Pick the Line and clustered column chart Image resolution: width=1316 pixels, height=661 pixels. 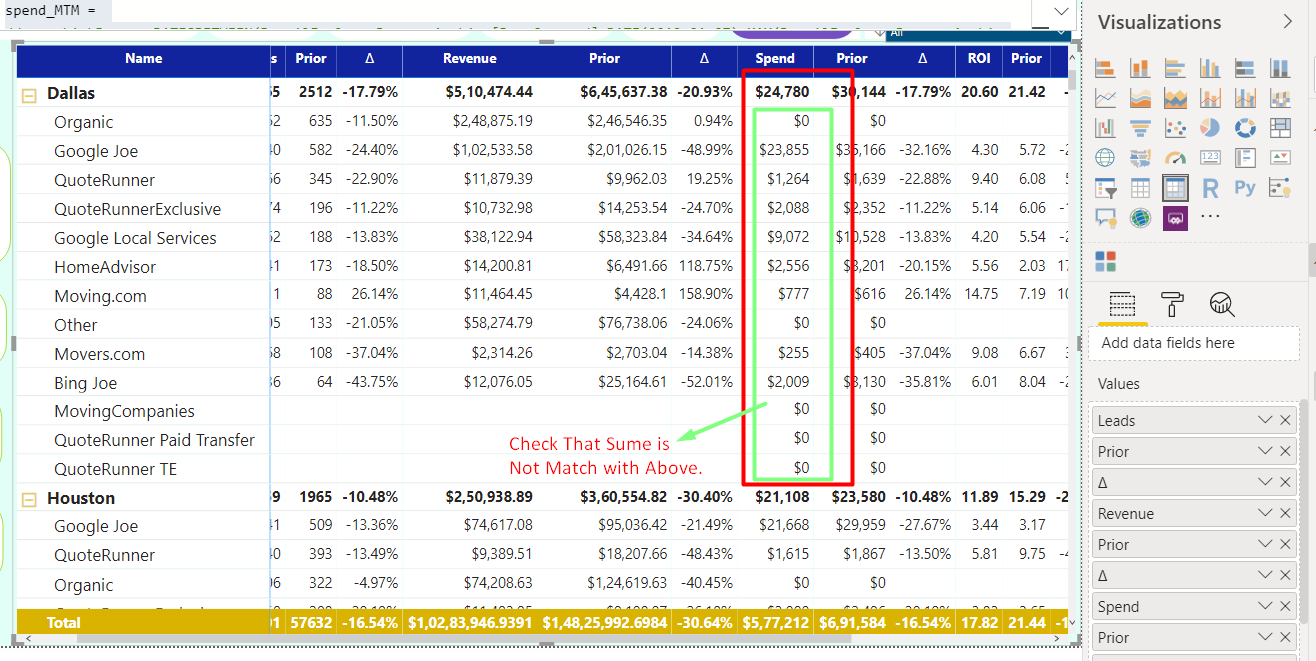click(1245, 98)
